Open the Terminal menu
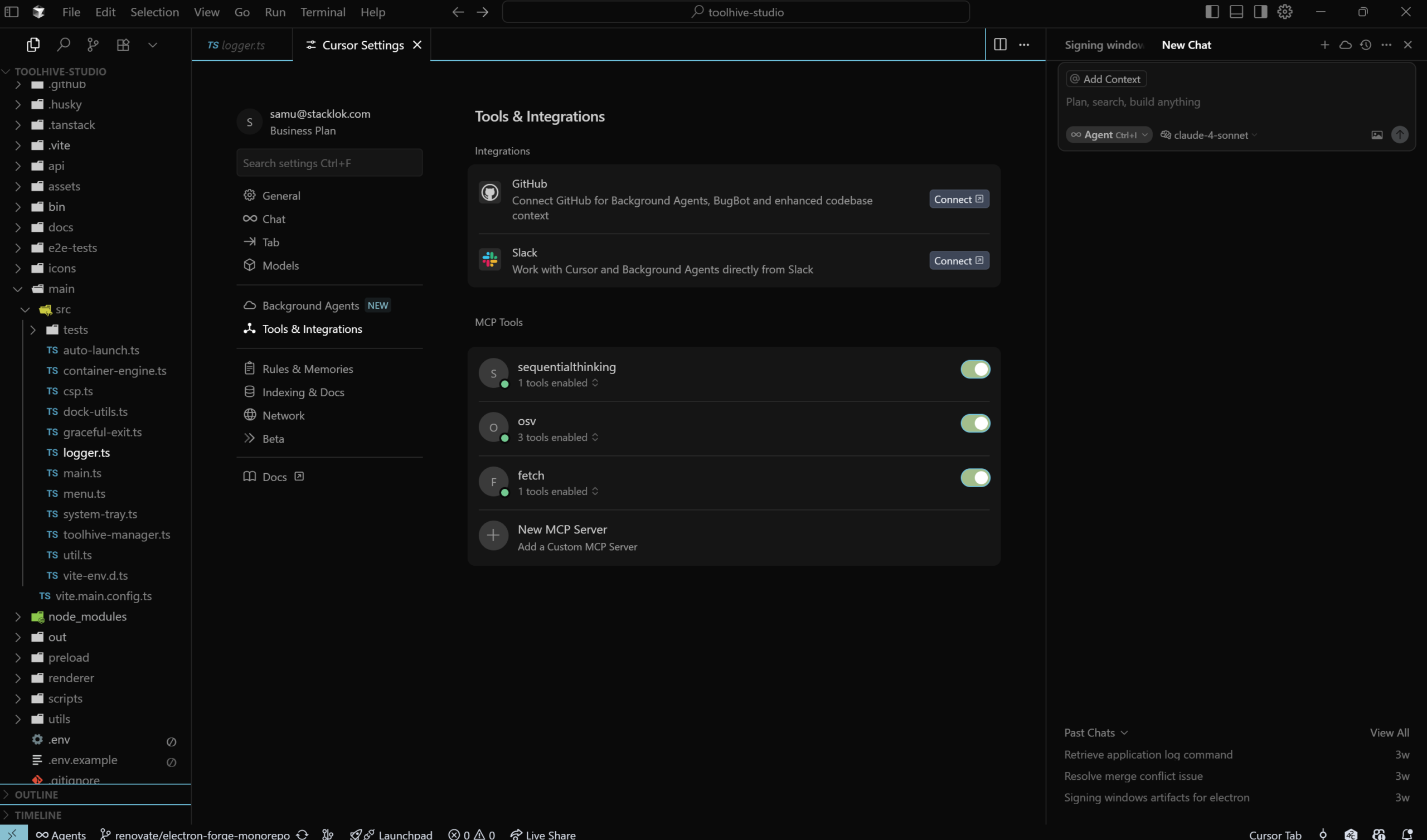This screenshot has height=840, width=1427. coord(322,12)
